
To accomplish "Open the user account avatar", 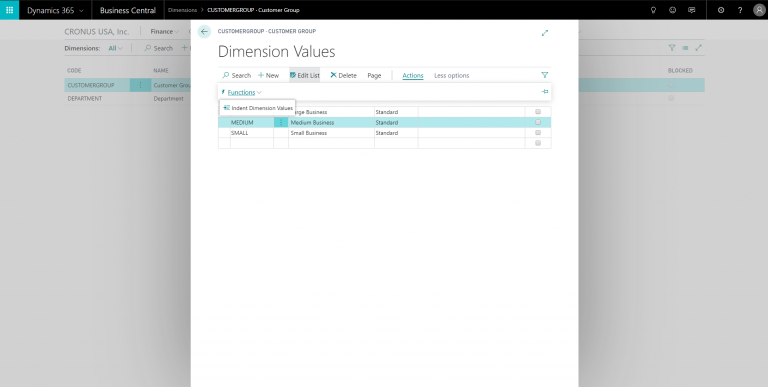I will click(759, 10).
